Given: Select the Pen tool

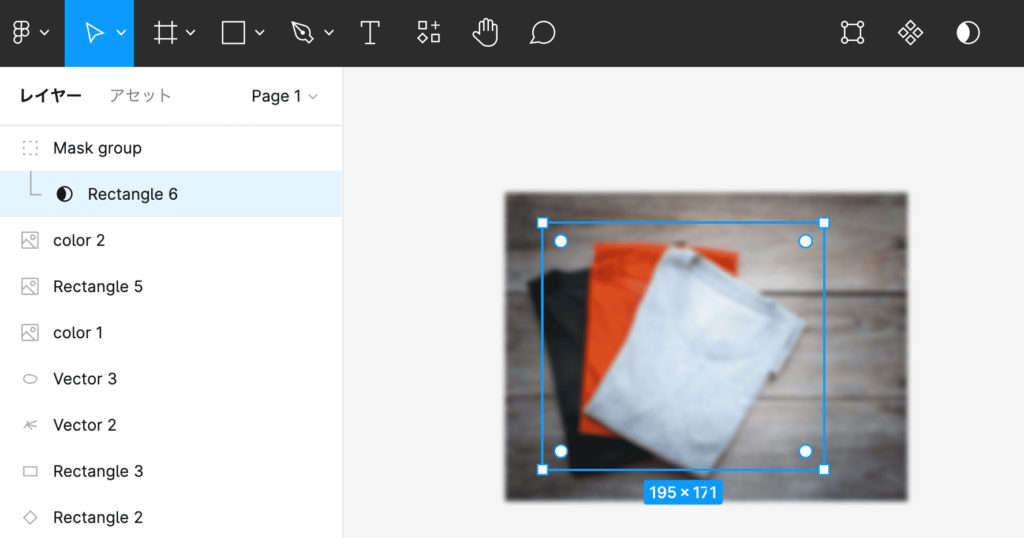Looking at the screenshot, I should point(302,33).
